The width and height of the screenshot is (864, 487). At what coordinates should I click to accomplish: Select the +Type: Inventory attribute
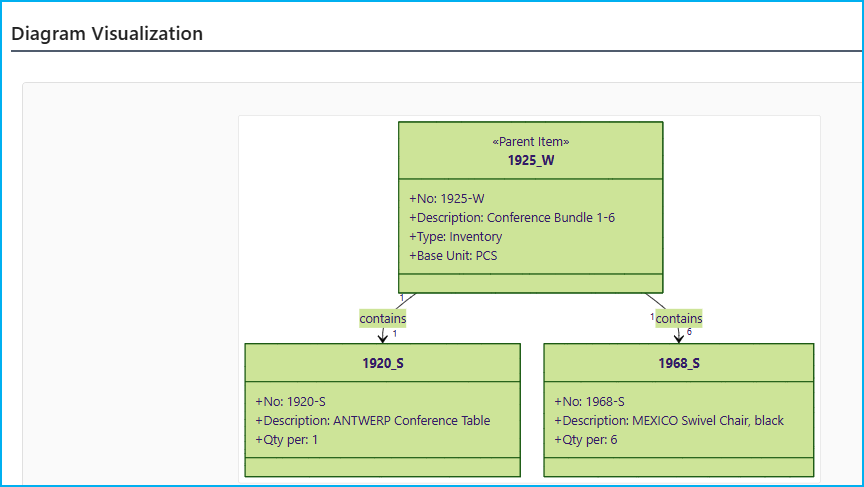click(x=456, y=237)
